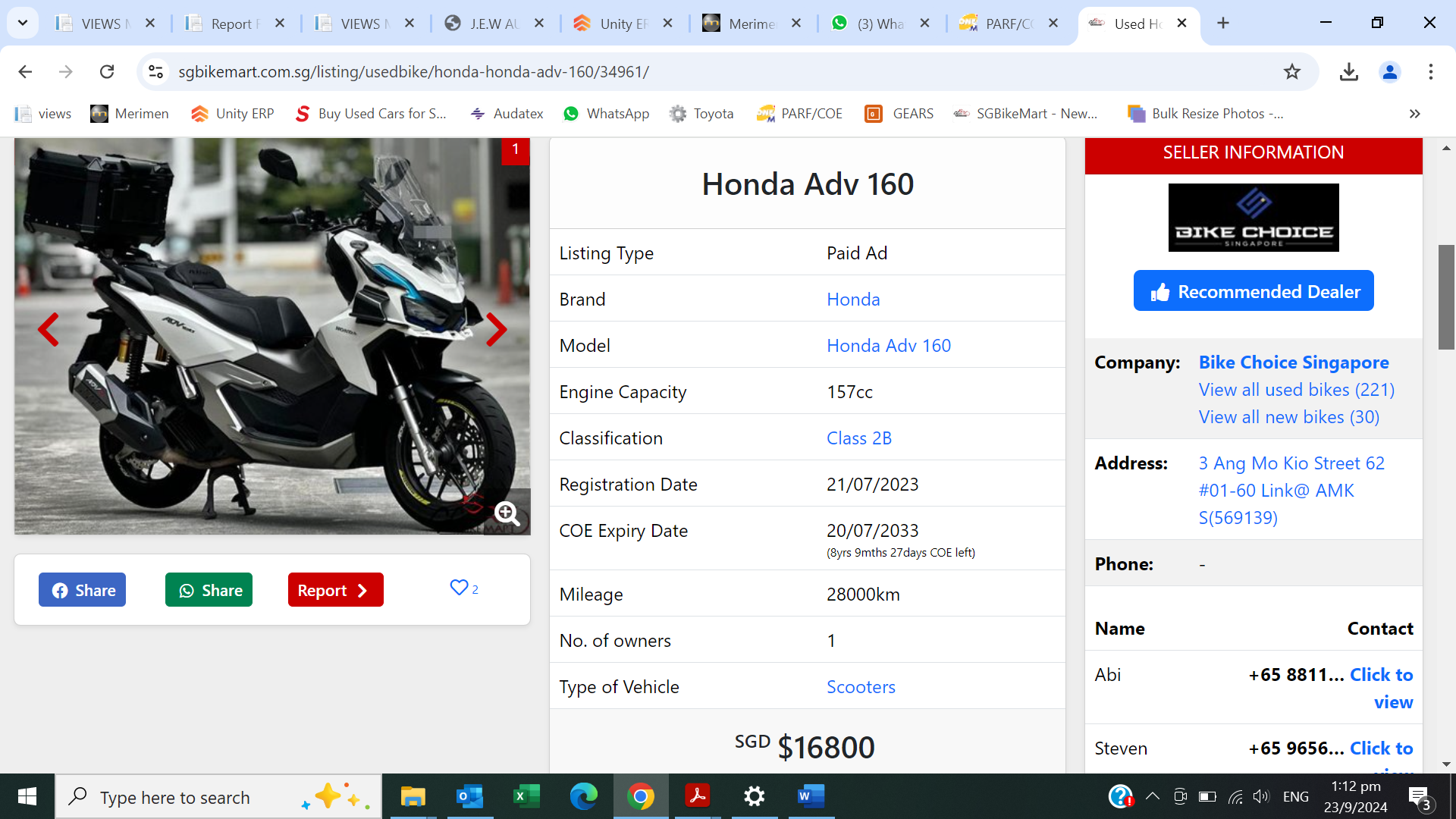Show more bookmarks with the chevron
Viewport: 1456px width, 819px height.
click(1414, 114)
